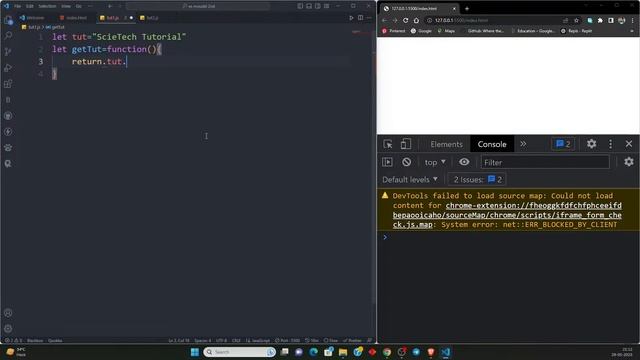Switch to VS Code via taskbar icon
The image size is (640, 360).
pos(446,352)
